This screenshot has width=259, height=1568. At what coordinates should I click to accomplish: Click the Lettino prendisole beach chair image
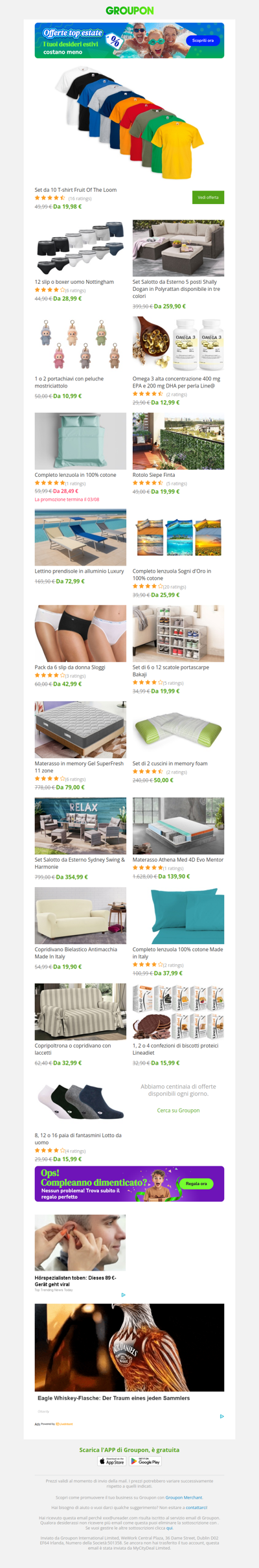click(80, 537)
